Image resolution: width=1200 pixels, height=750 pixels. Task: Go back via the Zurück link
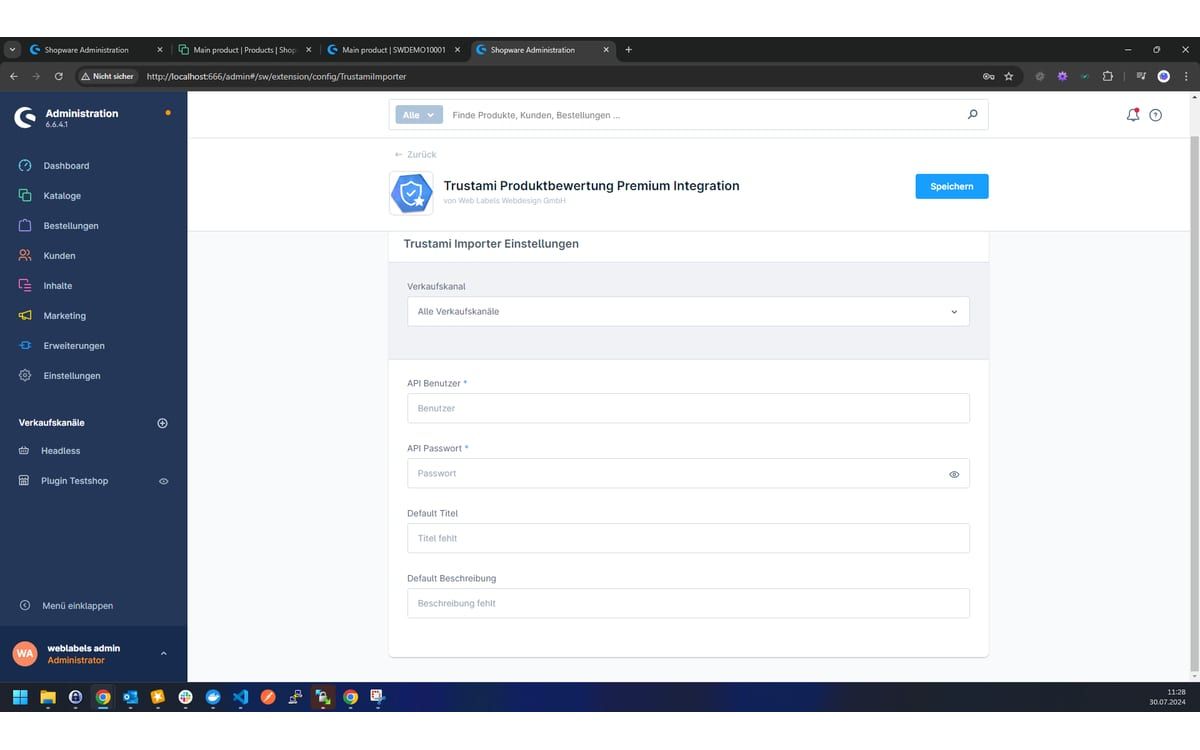(x=416, y=155)
